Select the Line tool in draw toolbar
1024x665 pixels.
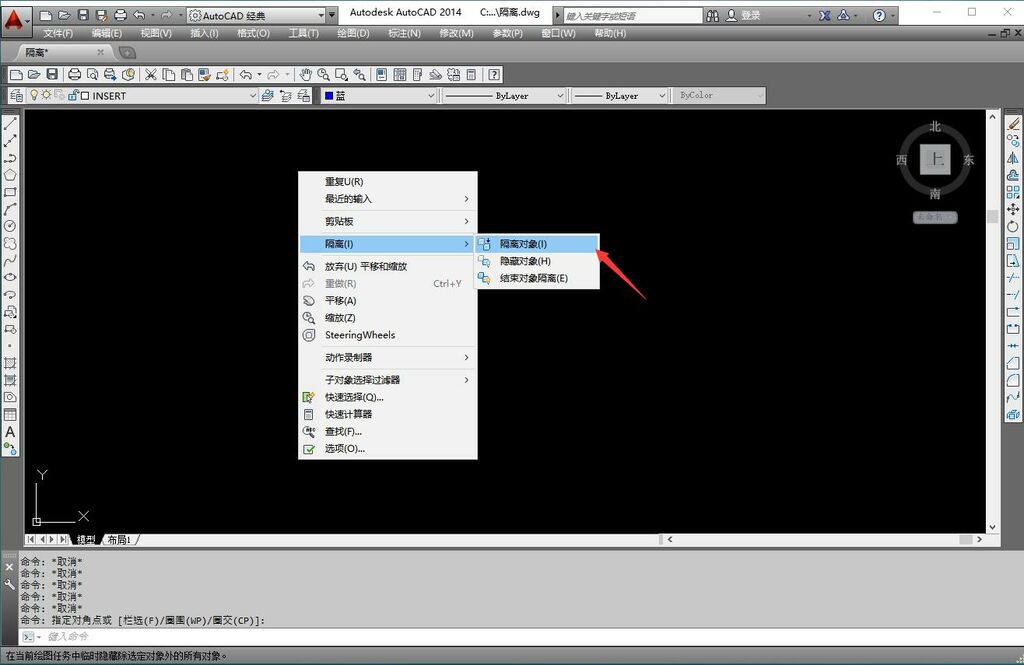pyautogui.click(x=10, y=124)
